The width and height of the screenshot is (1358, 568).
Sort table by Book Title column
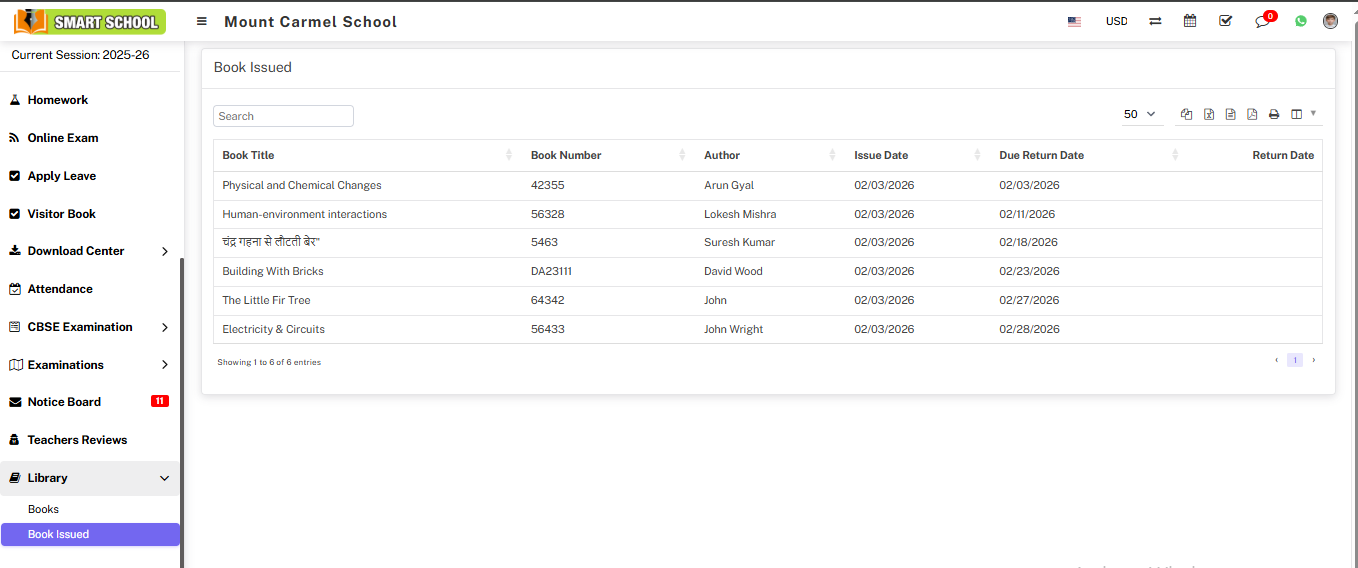coord(249,155)
